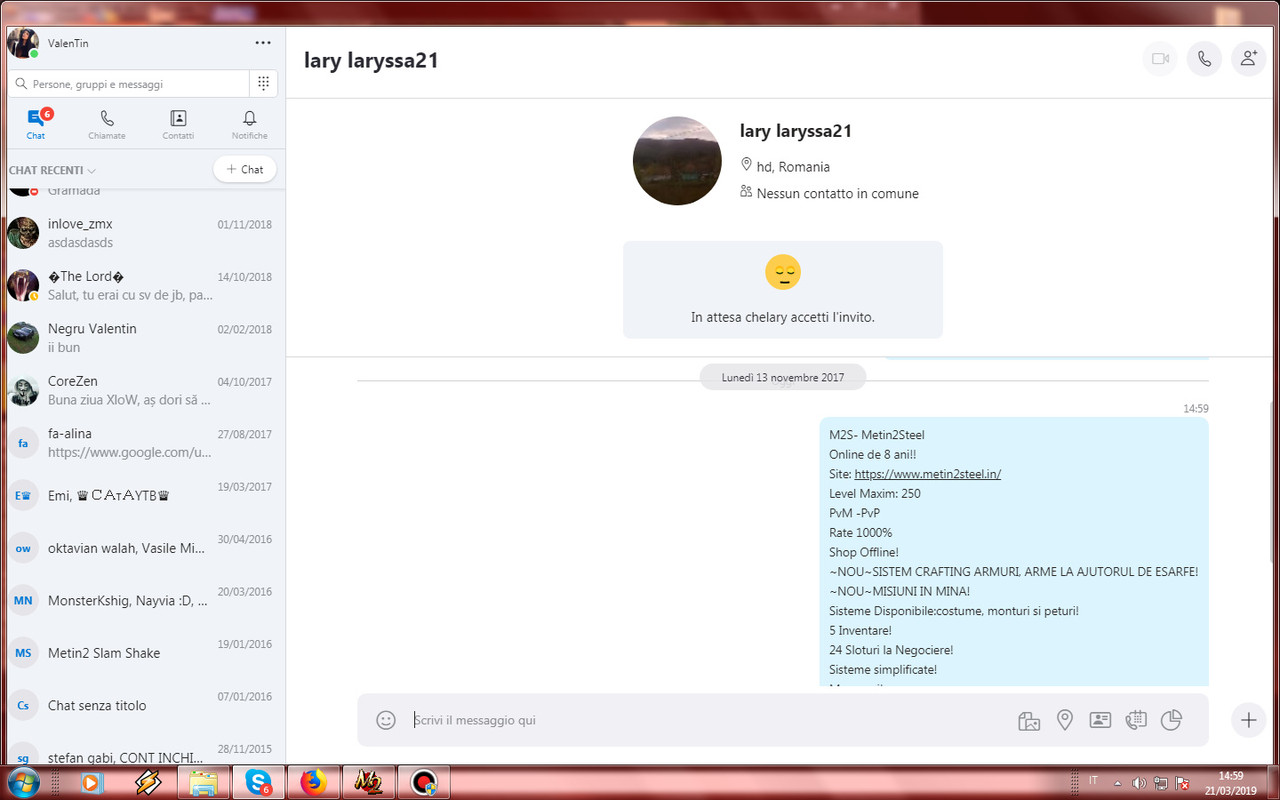Open Skype from the taskbar

click(x=258, y=782)
